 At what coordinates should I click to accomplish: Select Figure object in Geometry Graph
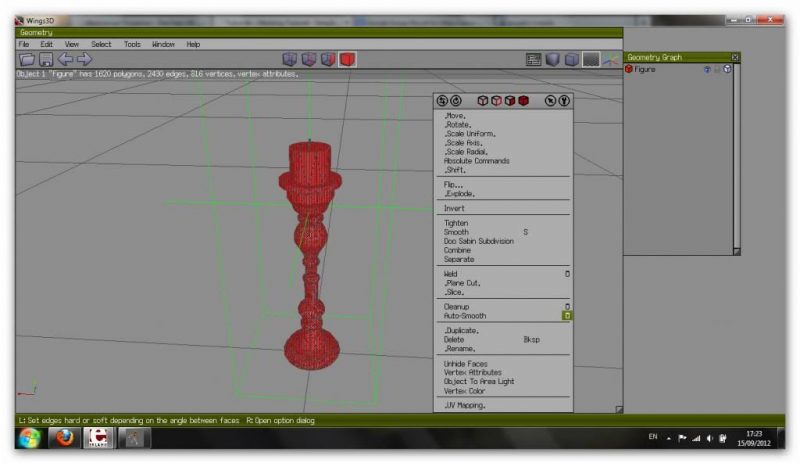(x=645, y=69)
